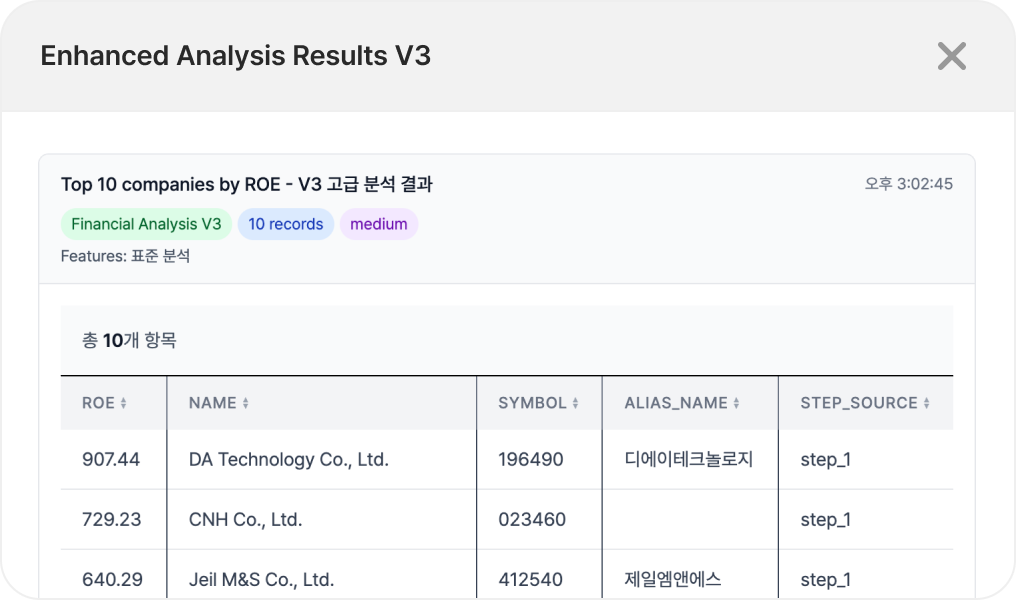Sort table by ROE column arrows
The image size is (1016, 600).
click(x=124, y=404)
